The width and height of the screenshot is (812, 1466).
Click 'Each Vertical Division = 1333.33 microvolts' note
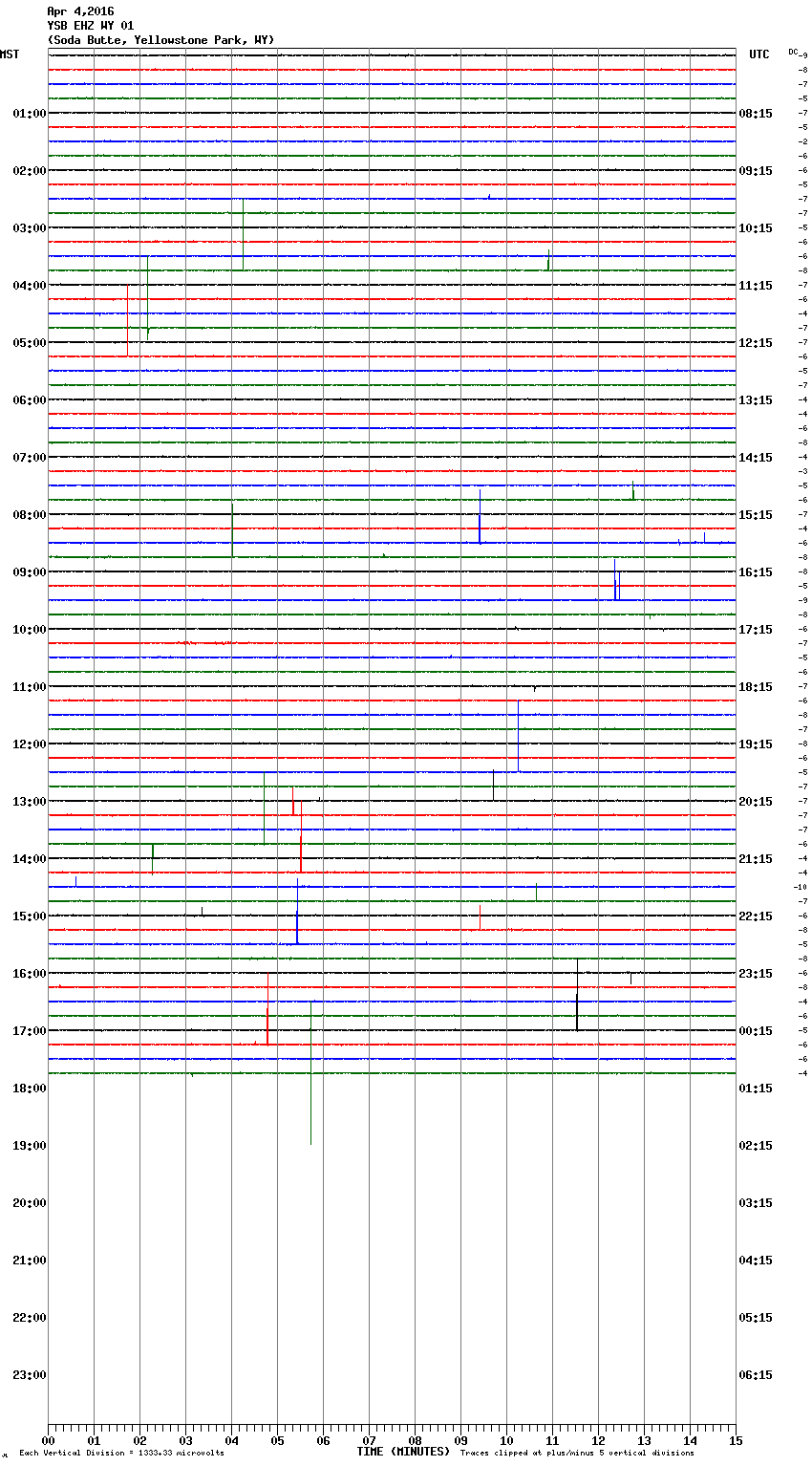pyautogui.click(x=121, y=1454)
